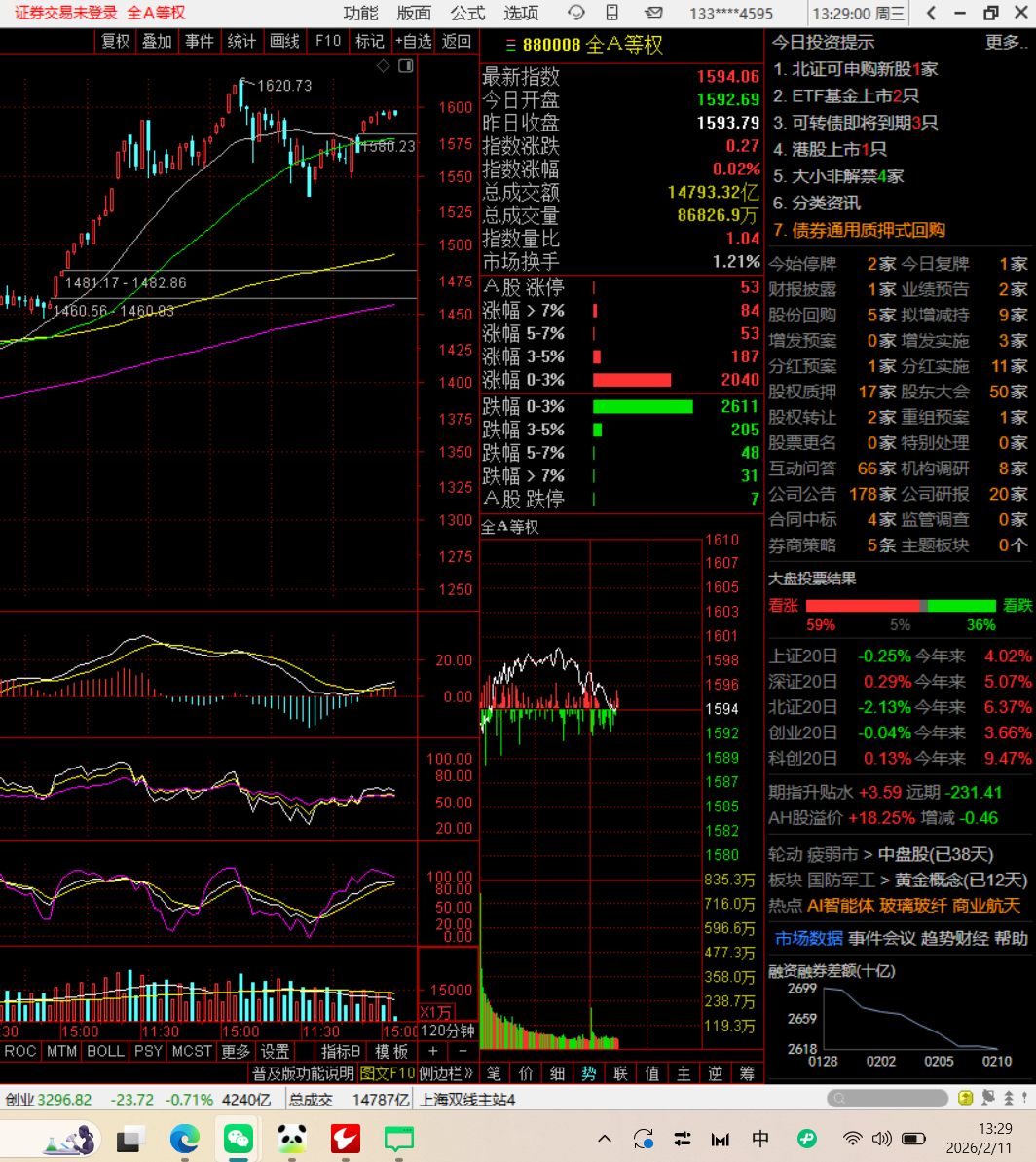Open the mobile phone icon in title bar
This screenshot has height=1162, width=1036.
coord(612,13)
